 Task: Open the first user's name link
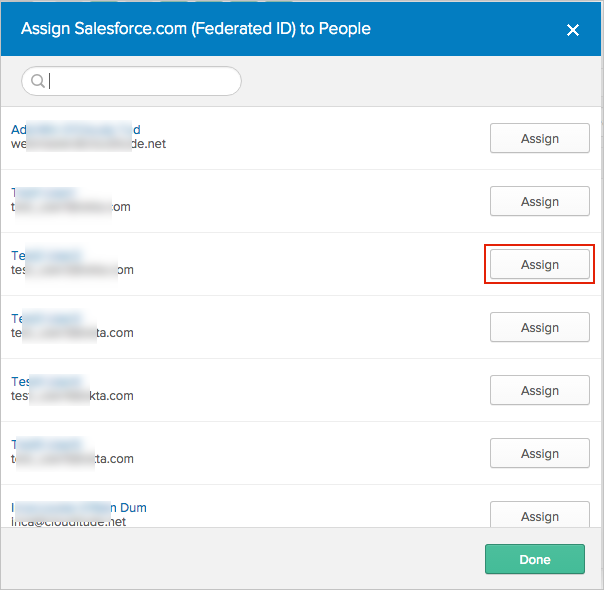pyautogui.click(x=75, y=129)
